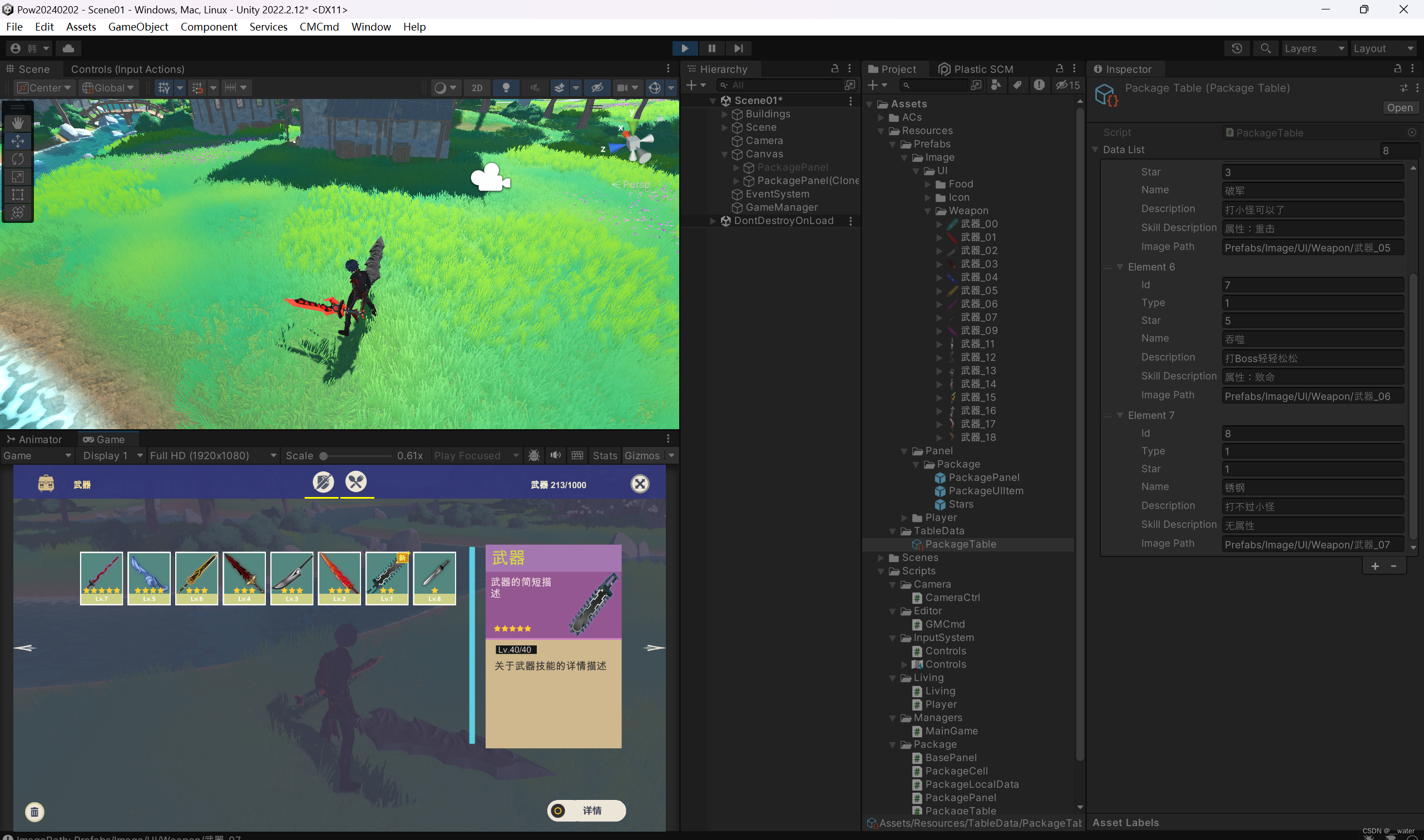Image resolution: width=1424 pixels, height=840 pixels.
Task: Click the Play button to start game
Action: click(x=685, y=47)
